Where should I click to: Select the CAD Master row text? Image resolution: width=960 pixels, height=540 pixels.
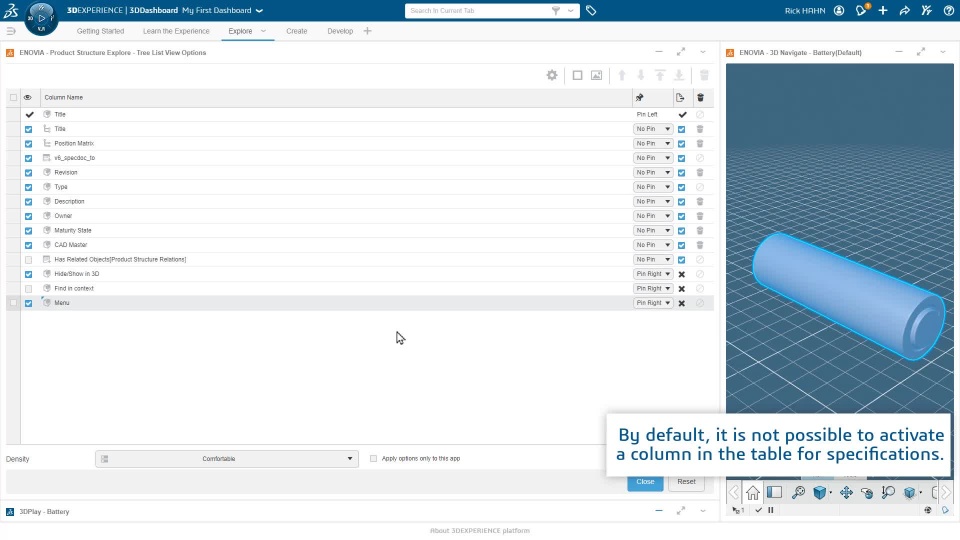[70, 245]
